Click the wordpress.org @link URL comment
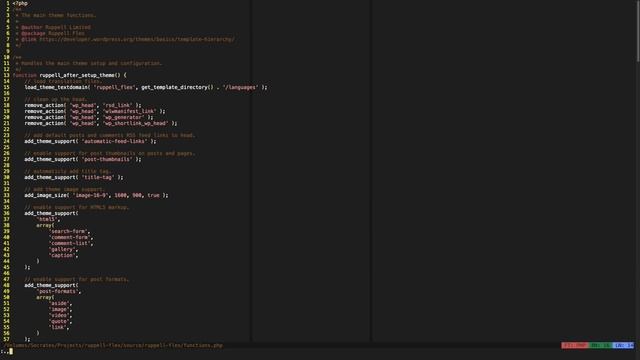Image resolution: width=640 pixels, height=360 pixels. 137,40
